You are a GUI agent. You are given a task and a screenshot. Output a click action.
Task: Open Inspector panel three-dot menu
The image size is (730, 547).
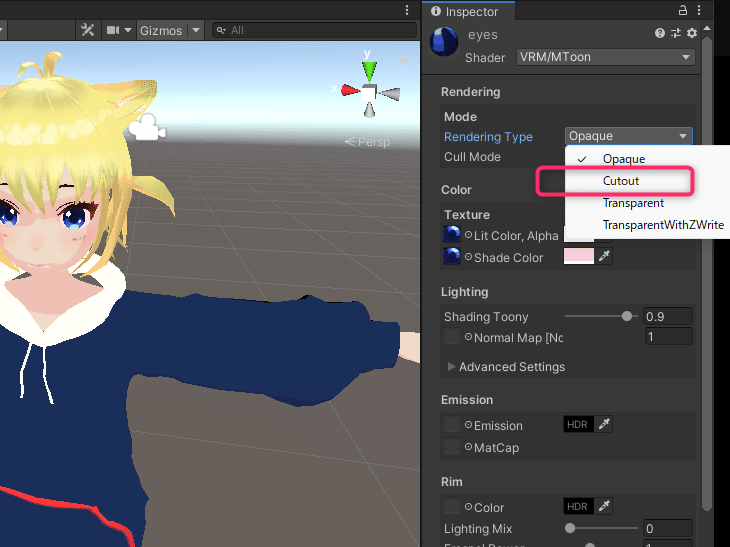(x=699, y=10)
